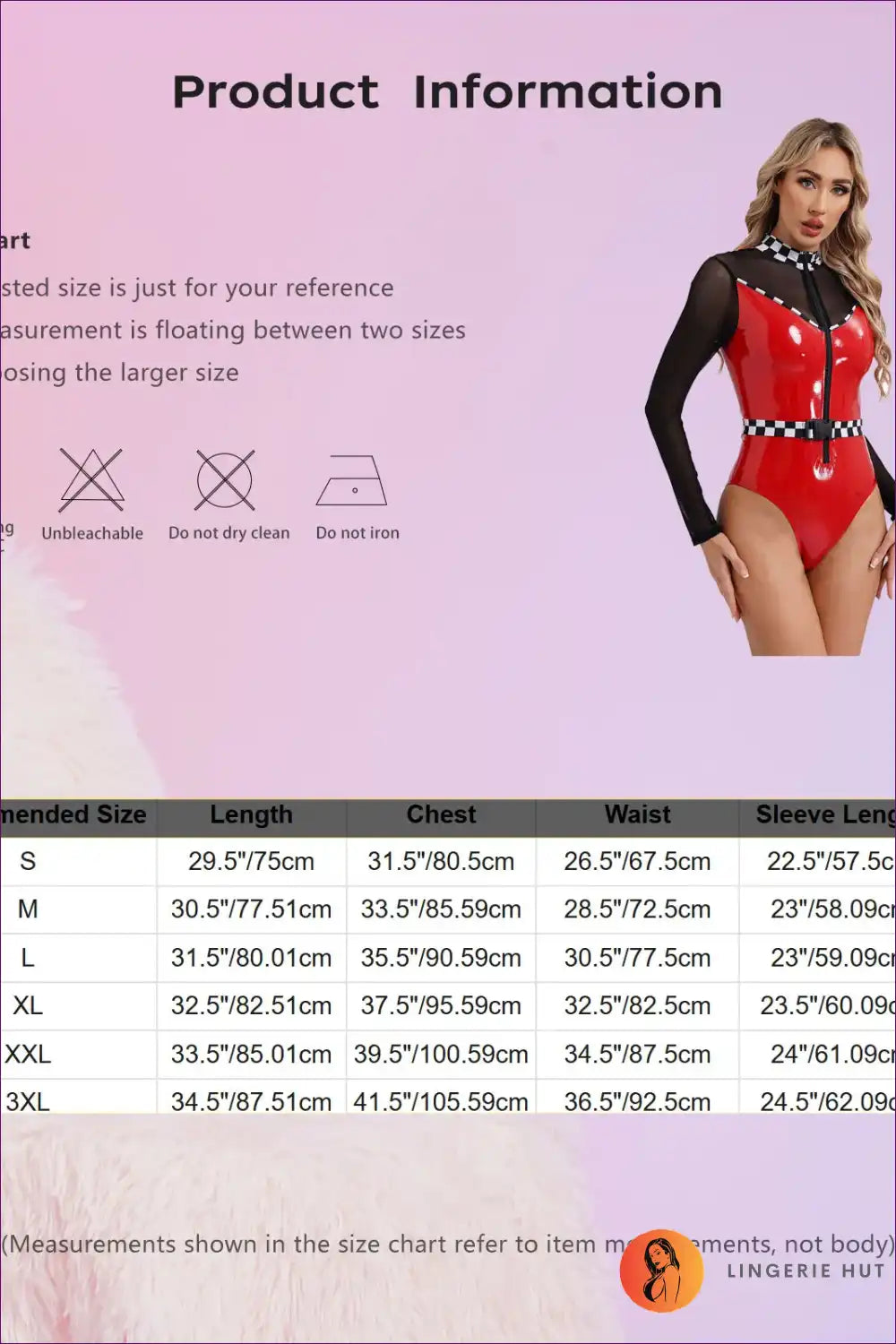
Task: Click the Do not iron symbol
Action: point(352,481)
